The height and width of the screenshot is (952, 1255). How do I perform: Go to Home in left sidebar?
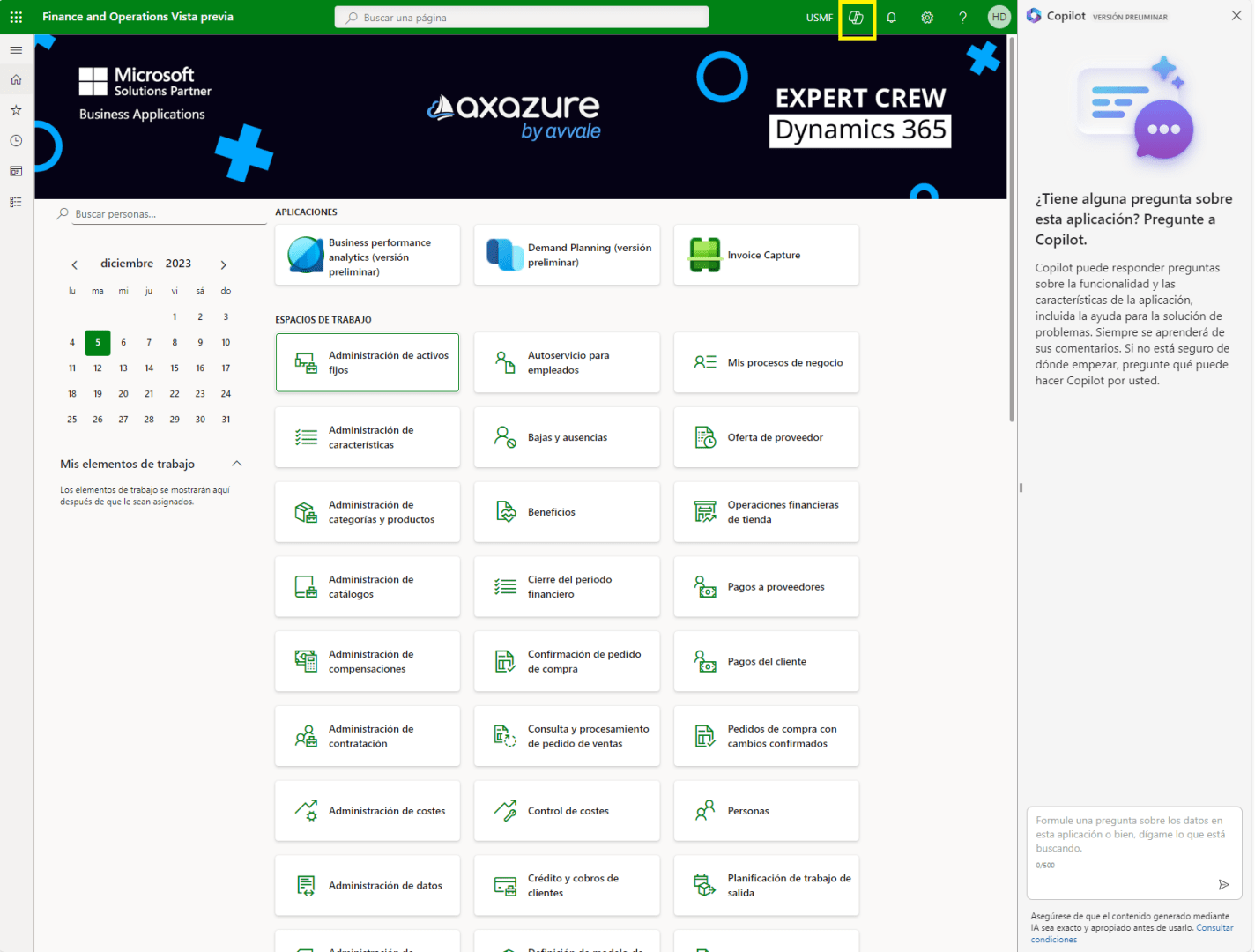(16, 80)
